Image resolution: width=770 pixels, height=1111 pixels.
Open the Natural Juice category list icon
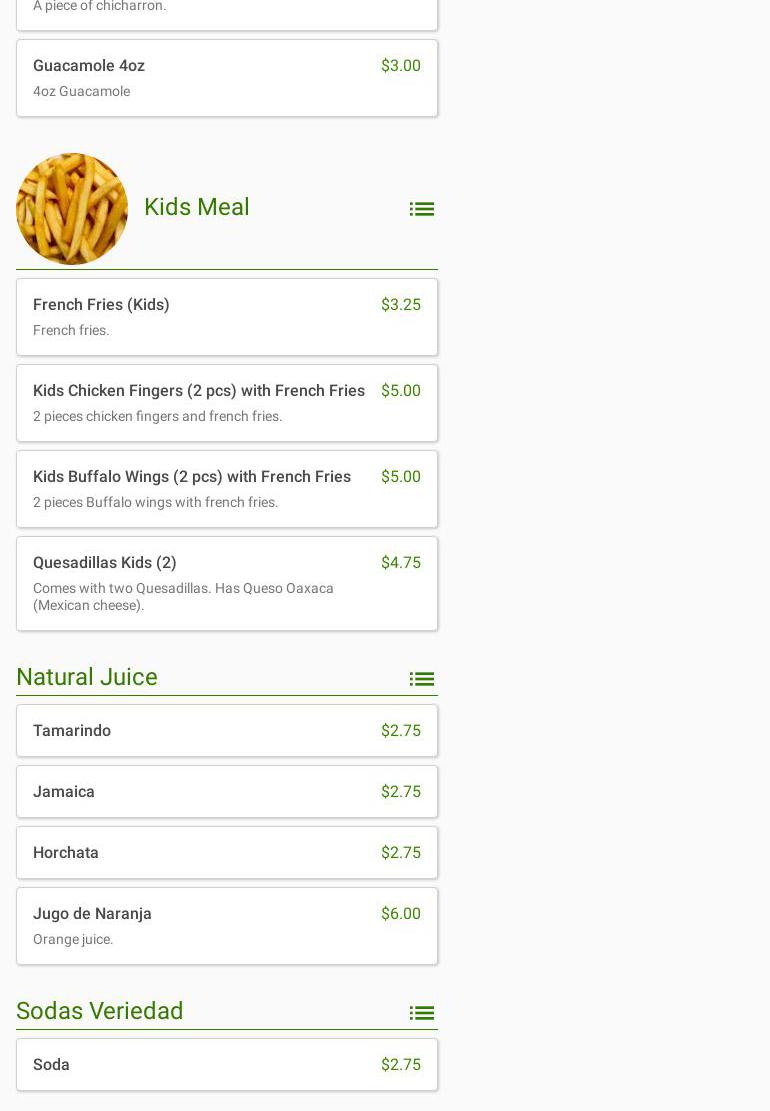[x=421, y=679]
